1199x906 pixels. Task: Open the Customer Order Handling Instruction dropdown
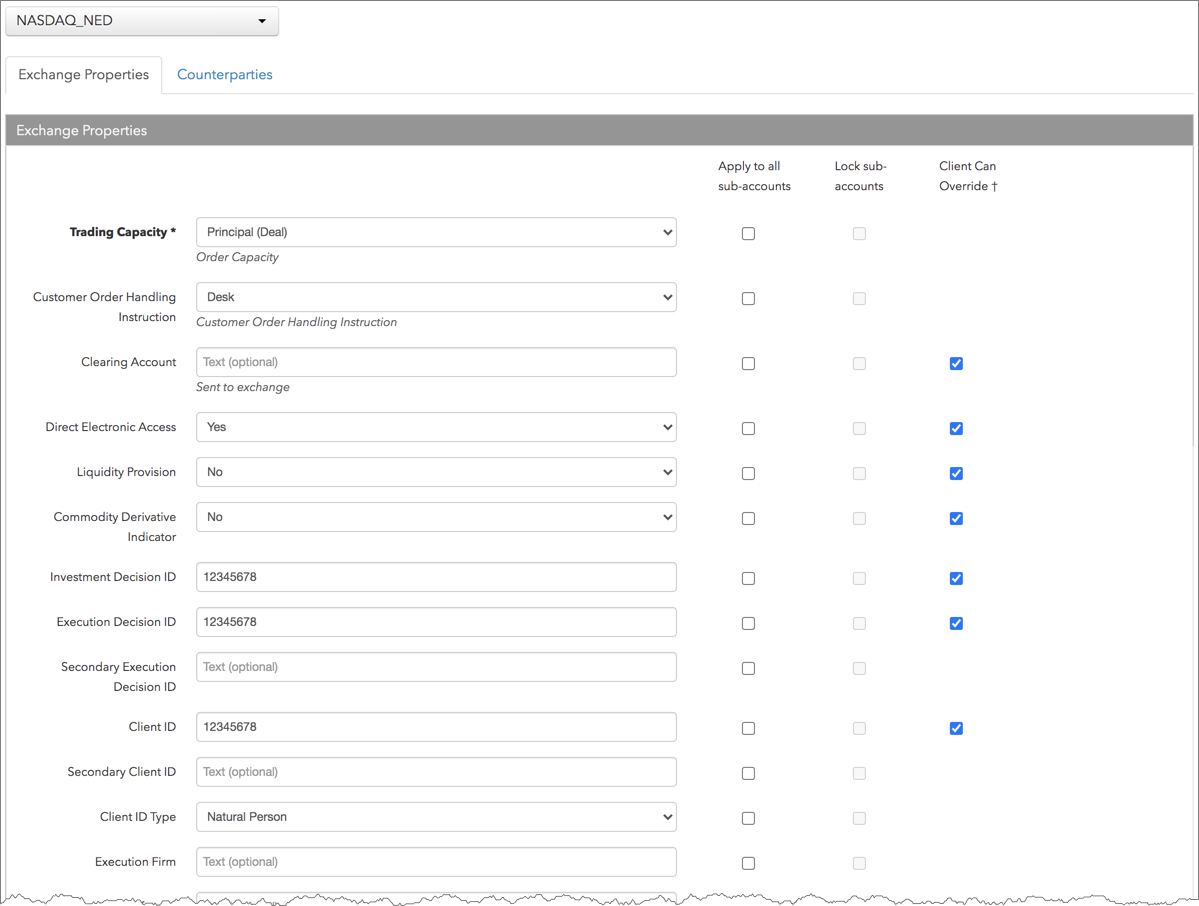436,297
